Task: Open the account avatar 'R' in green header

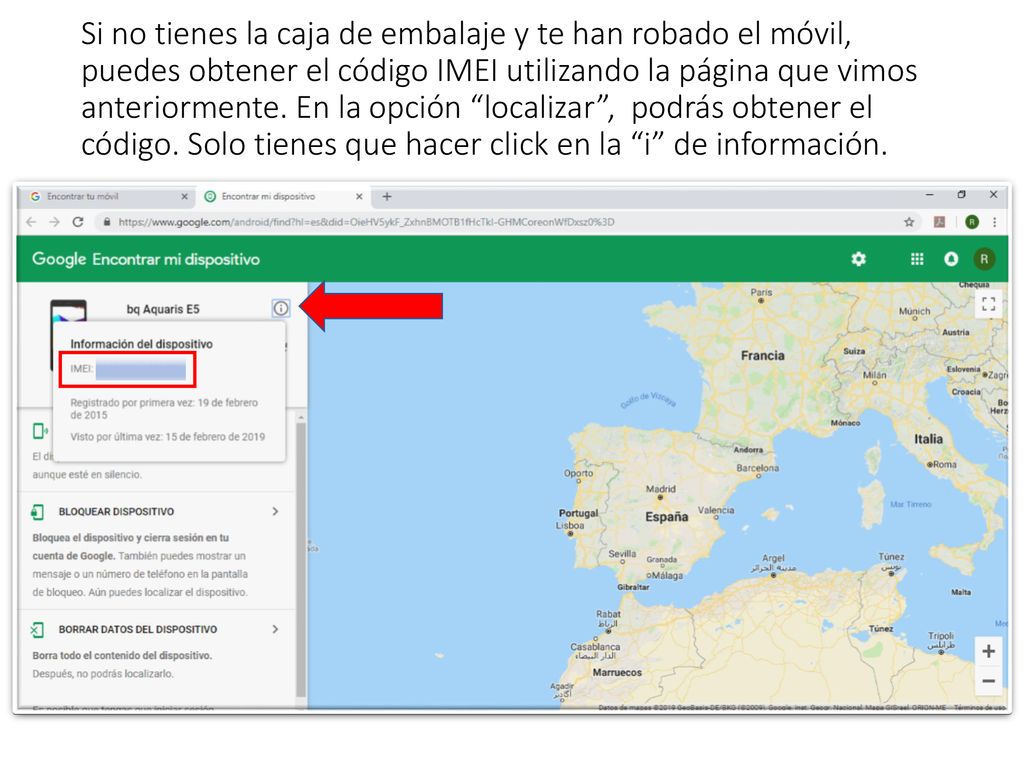Action: (x=984, y=259)
